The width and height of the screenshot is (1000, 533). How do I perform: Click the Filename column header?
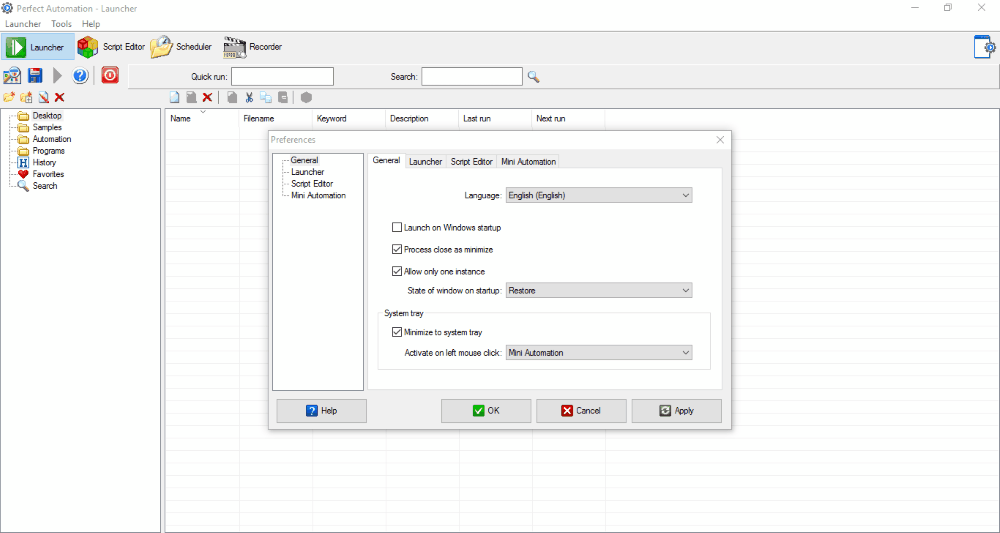[x=276, y=119]
